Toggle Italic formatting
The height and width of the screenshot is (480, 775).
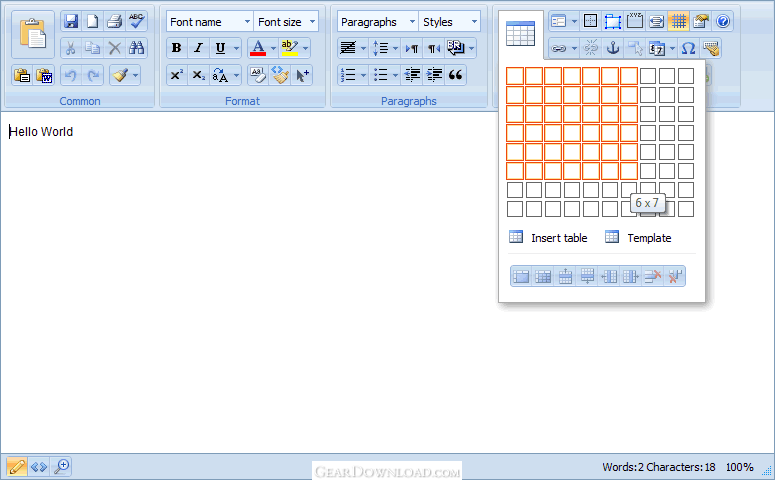tap(198, 48)
